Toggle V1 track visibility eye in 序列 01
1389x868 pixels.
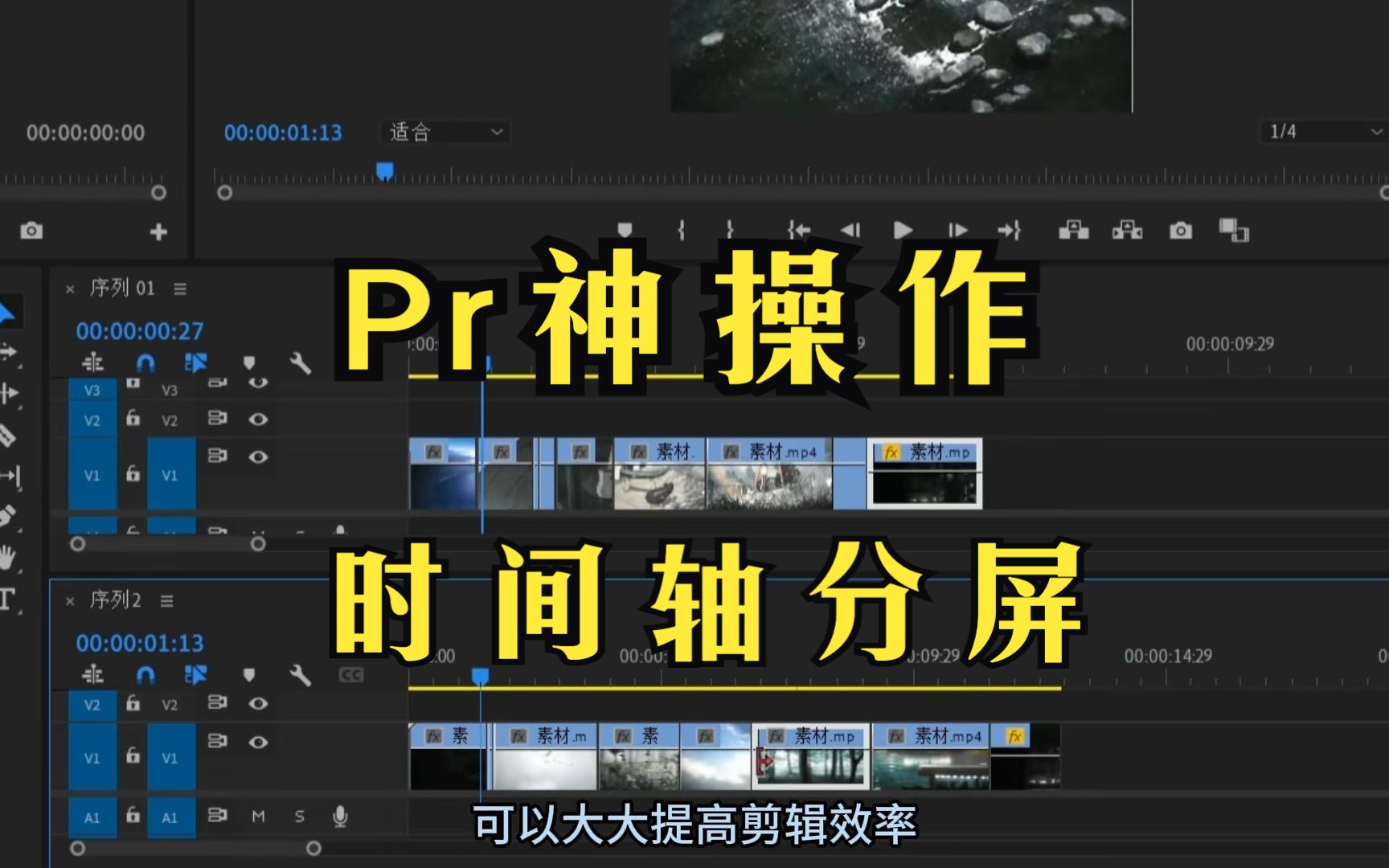pos(258,457)
